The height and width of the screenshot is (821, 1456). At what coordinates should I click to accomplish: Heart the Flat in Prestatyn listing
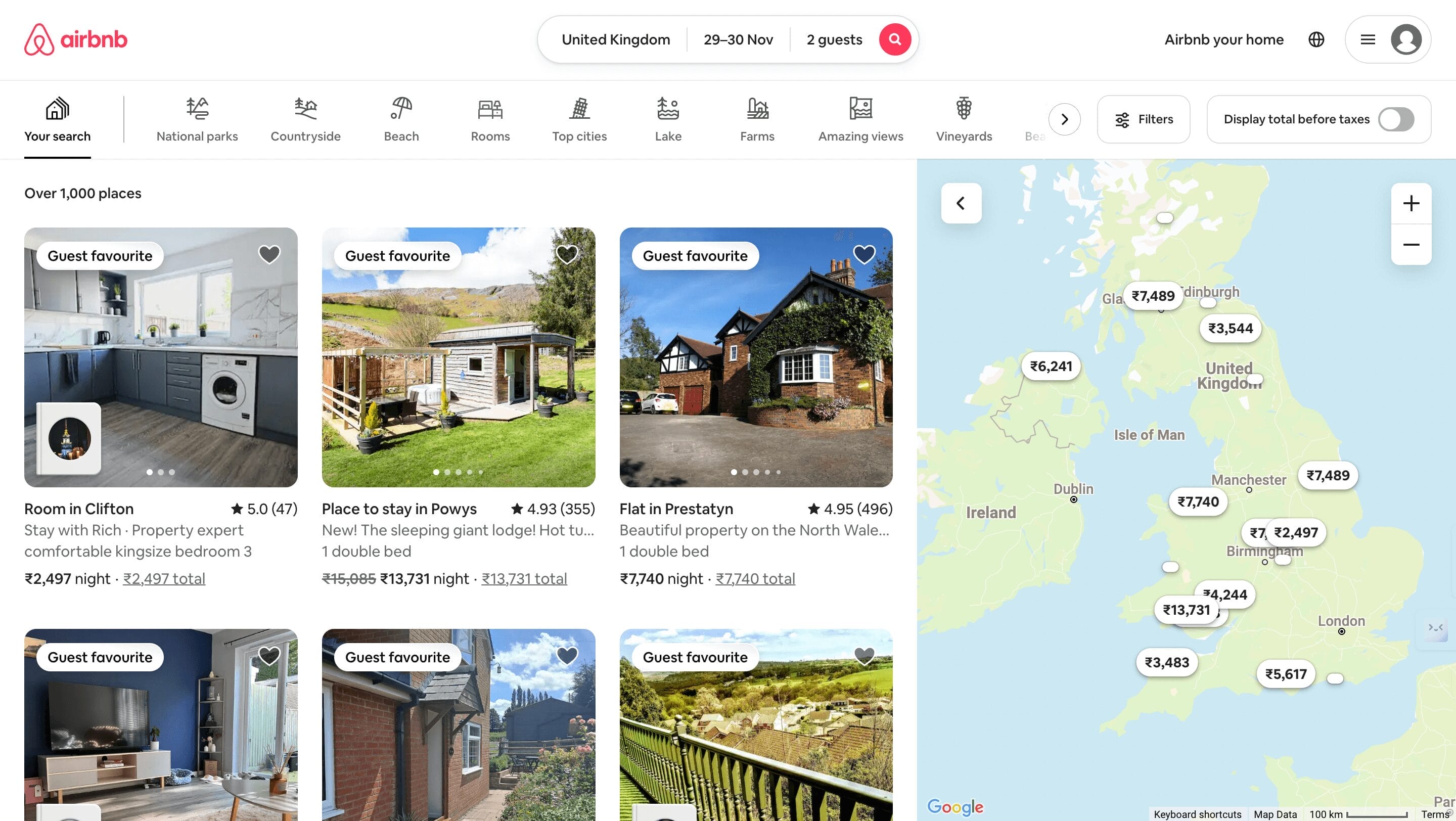[863, 255]
